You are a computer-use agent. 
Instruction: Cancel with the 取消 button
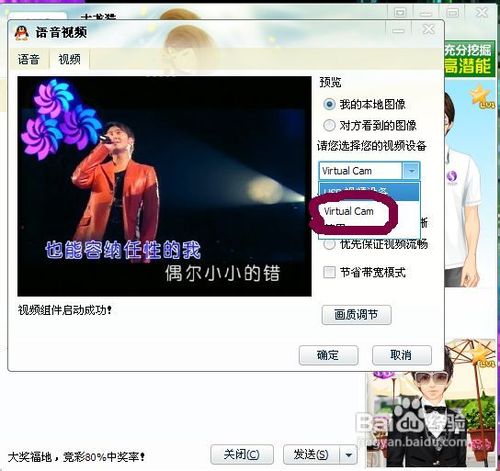click(x=401, y=355)
